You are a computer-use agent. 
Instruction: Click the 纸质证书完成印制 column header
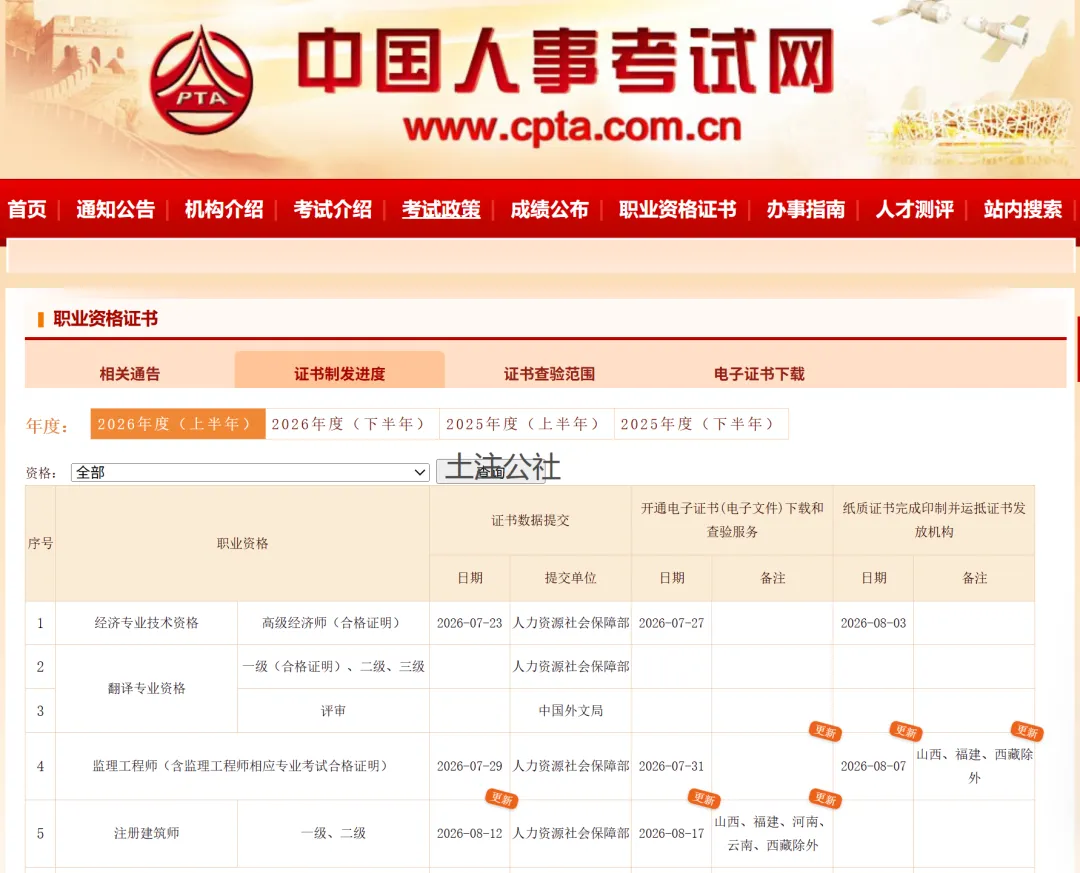[x=934, y=520]
